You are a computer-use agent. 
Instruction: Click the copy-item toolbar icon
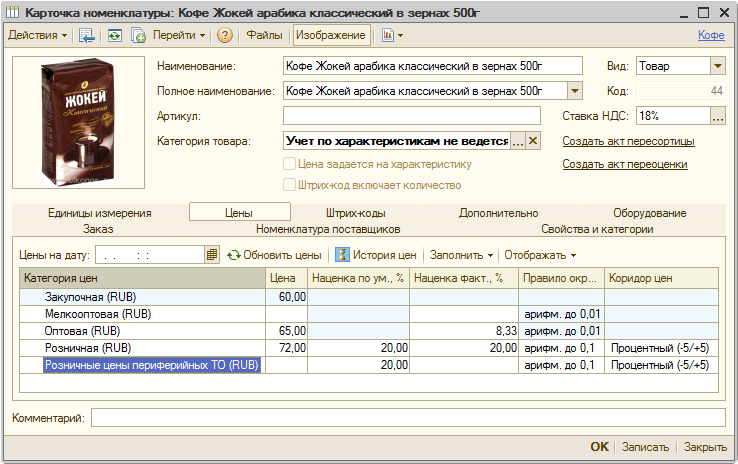138,35
